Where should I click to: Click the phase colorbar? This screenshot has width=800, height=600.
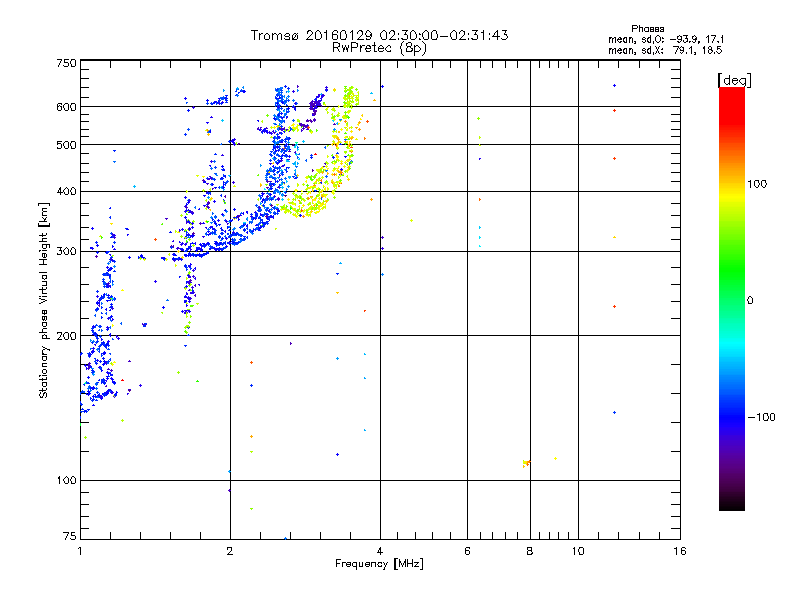coord(732,299)
